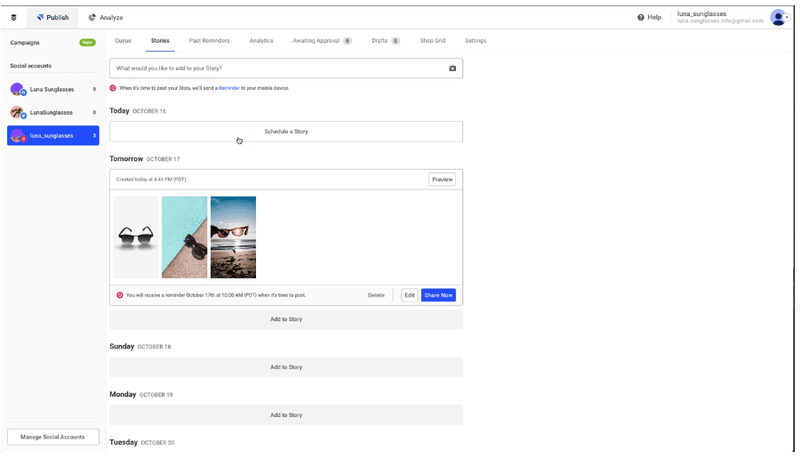Click the Preview button
Viewport: 800px width, 458px height.
[x=442, y=179]
